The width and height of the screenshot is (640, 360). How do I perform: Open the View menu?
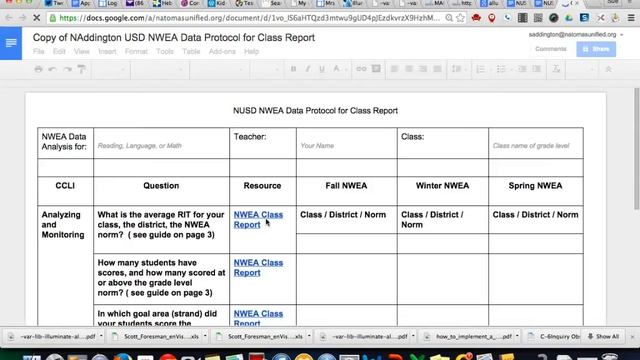[82, 51]
